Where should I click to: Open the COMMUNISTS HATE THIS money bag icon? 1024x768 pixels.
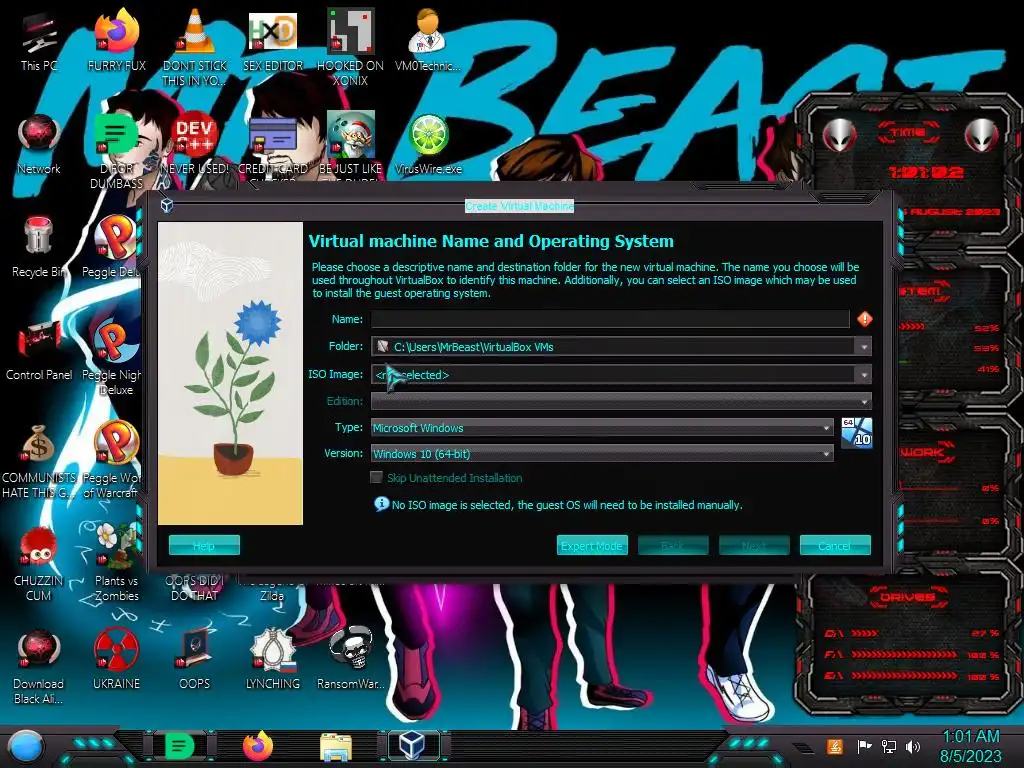pos(39,460)
